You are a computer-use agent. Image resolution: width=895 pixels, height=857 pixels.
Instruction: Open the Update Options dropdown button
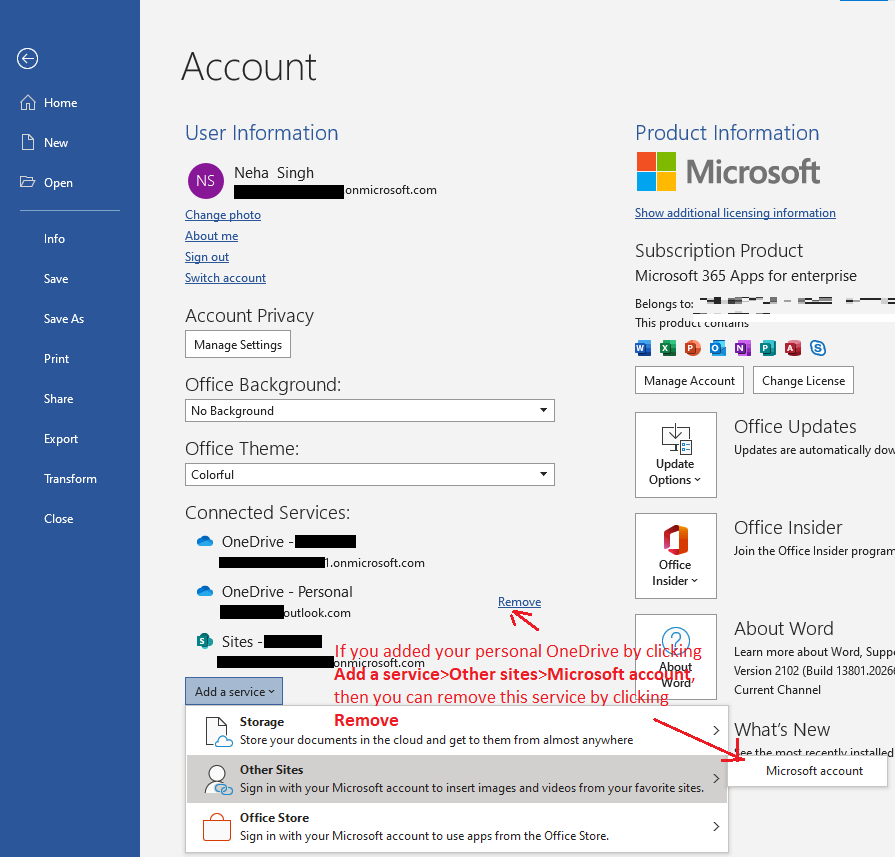click(676, 455)
